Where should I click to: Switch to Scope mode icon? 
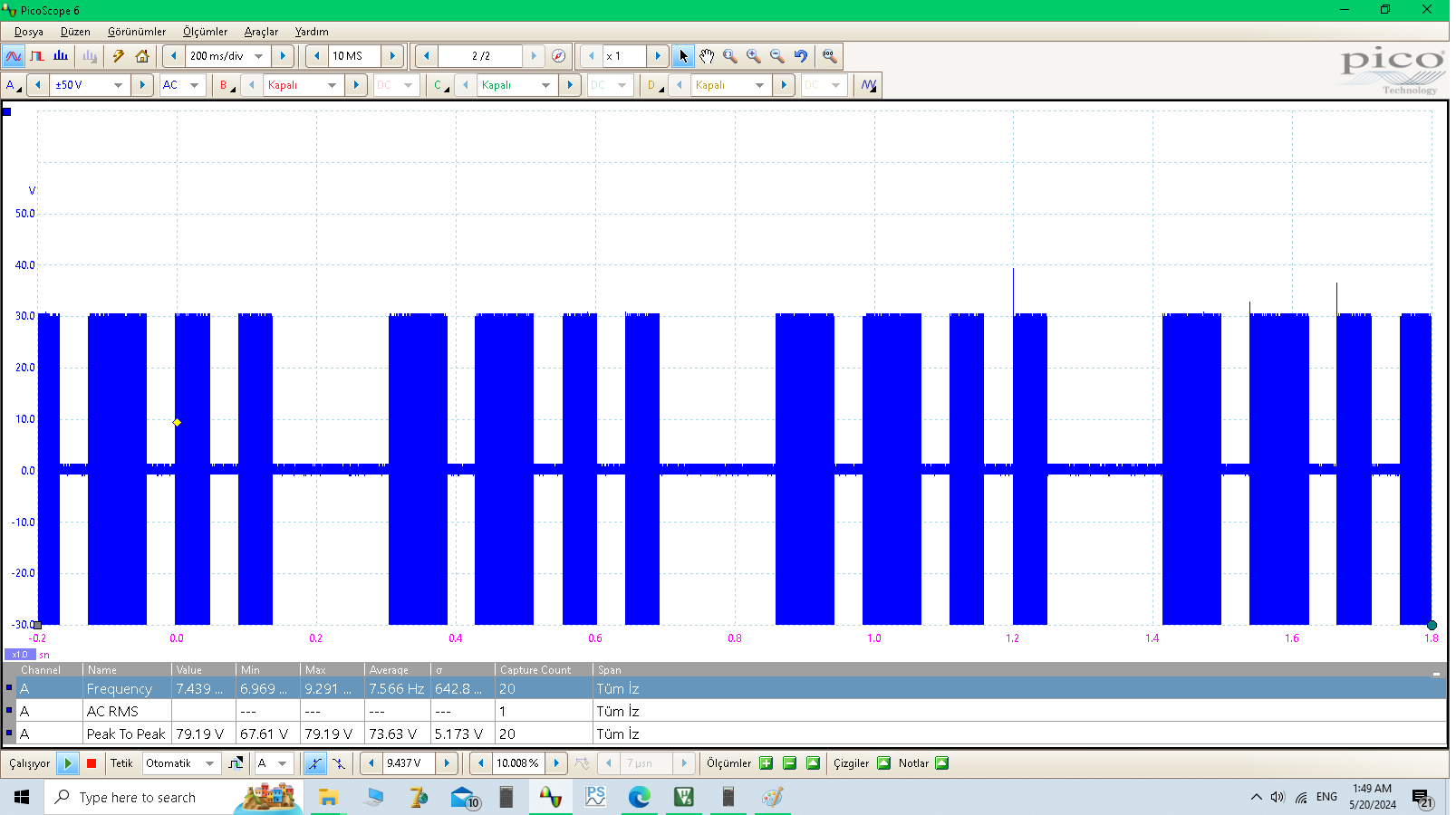[x=14, y=56]
